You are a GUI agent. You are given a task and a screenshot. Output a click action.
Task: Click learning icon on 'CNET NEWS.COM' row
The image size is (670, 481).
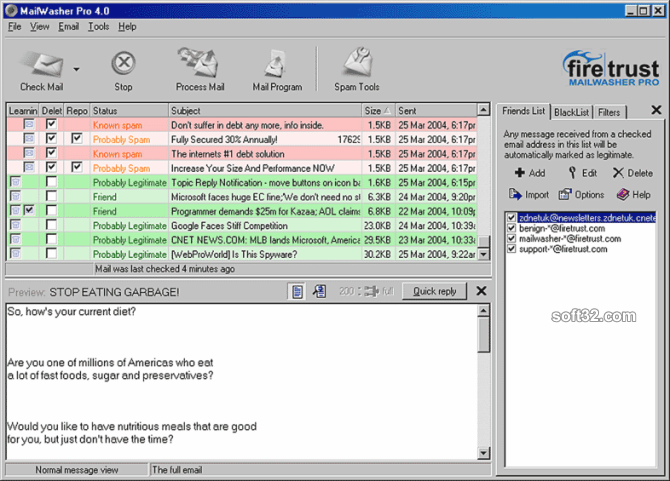pos(15,239)
